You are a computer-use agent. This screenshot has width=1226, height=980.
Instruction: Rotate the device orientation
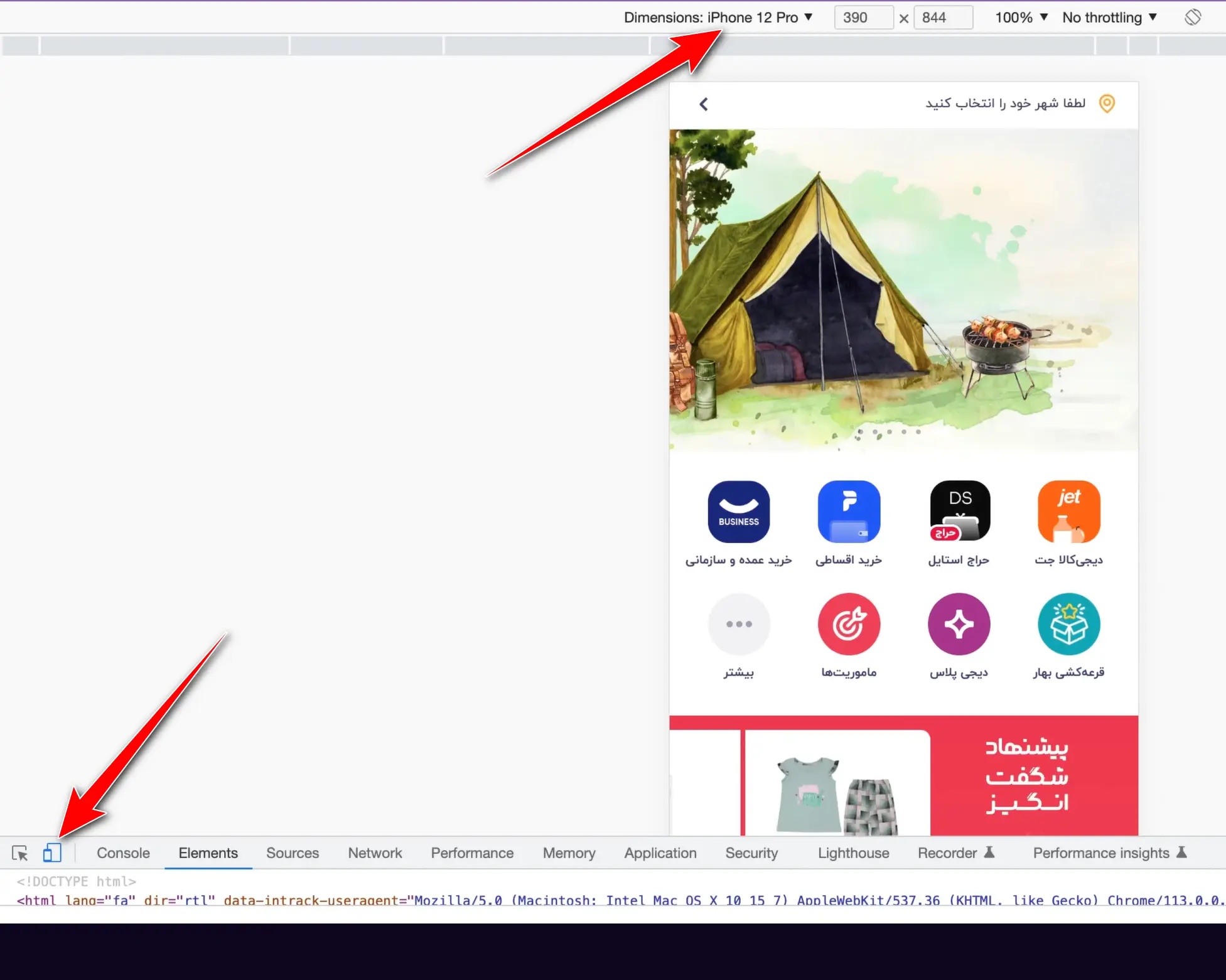(1193, 17)
